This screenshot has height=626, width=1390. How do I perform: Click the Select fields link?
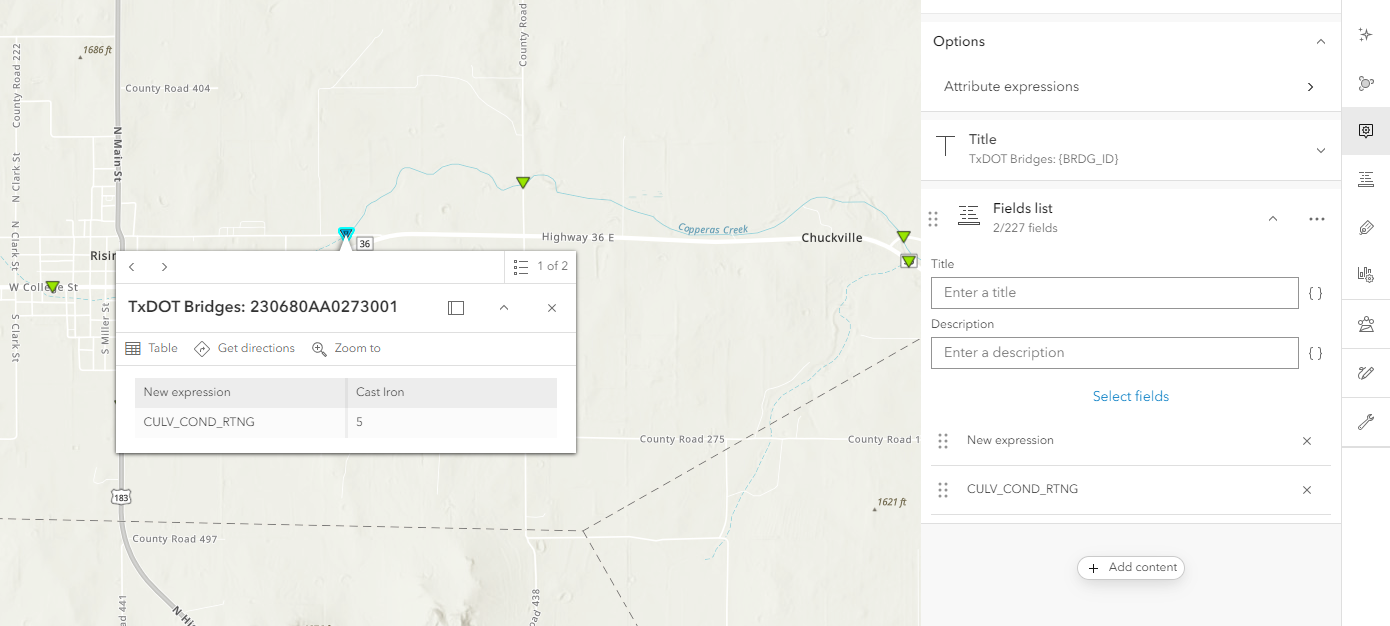click(x=1130, y=396)
